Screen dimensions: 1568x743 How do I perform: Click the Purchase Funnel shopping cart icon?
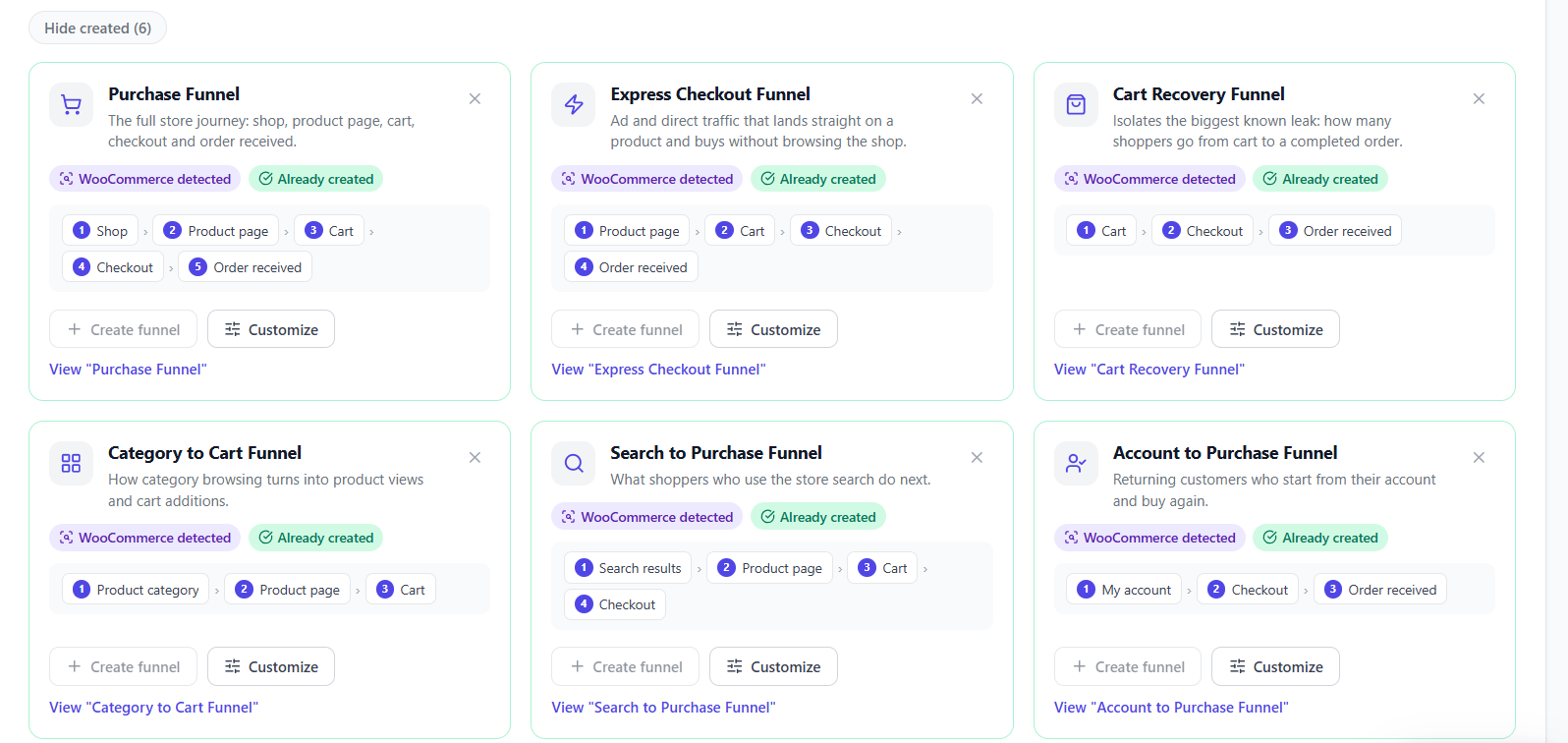click(x=71, y=105)
